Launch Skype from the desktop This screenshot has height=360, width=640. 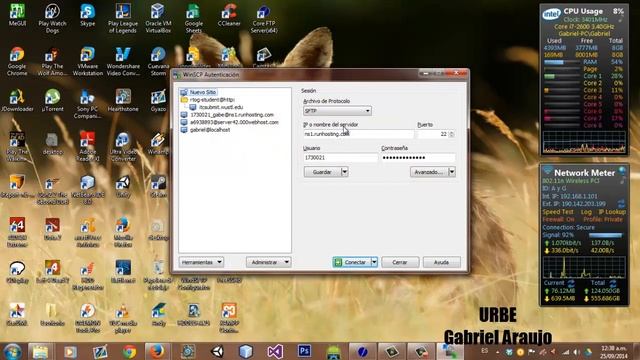[87, 15]
